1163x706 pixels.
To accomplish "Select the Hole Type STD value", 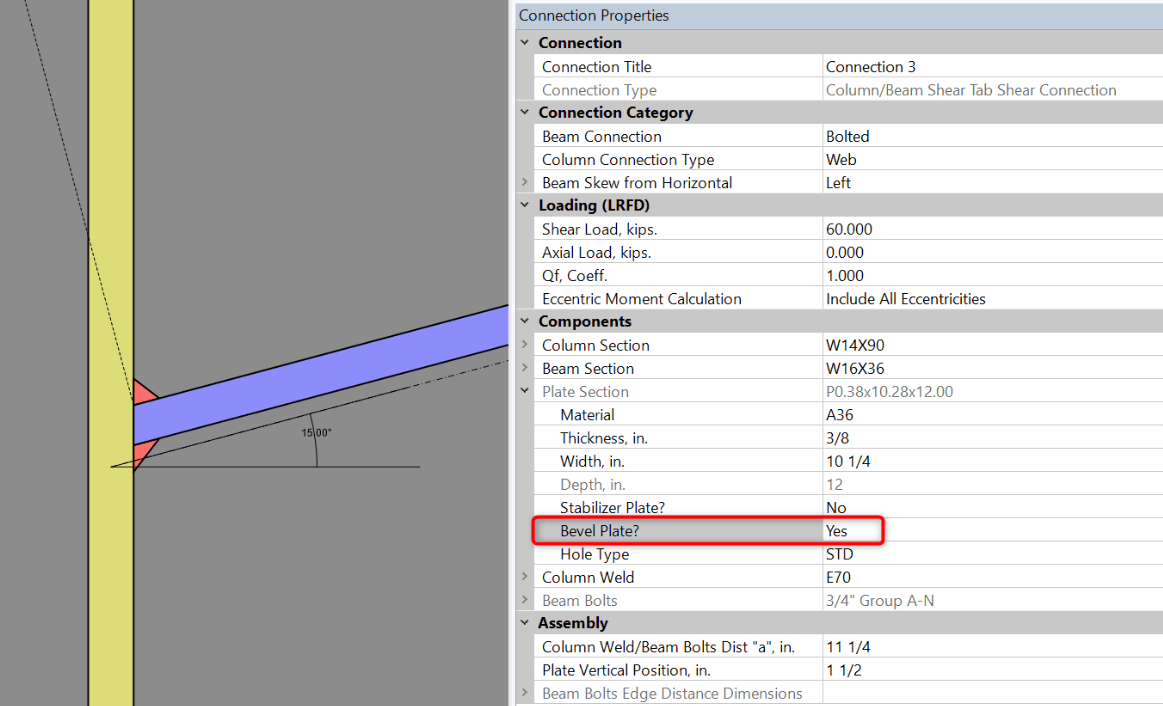I will 990,554.
